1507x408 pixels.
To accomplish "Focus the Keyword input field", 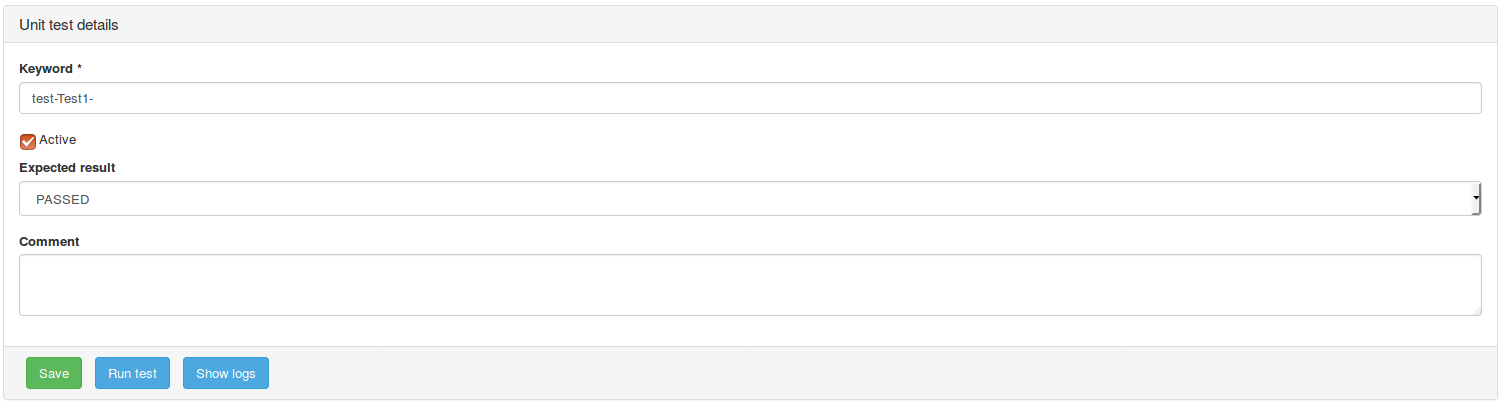I will pyautogui.click(x=749, y=98).
